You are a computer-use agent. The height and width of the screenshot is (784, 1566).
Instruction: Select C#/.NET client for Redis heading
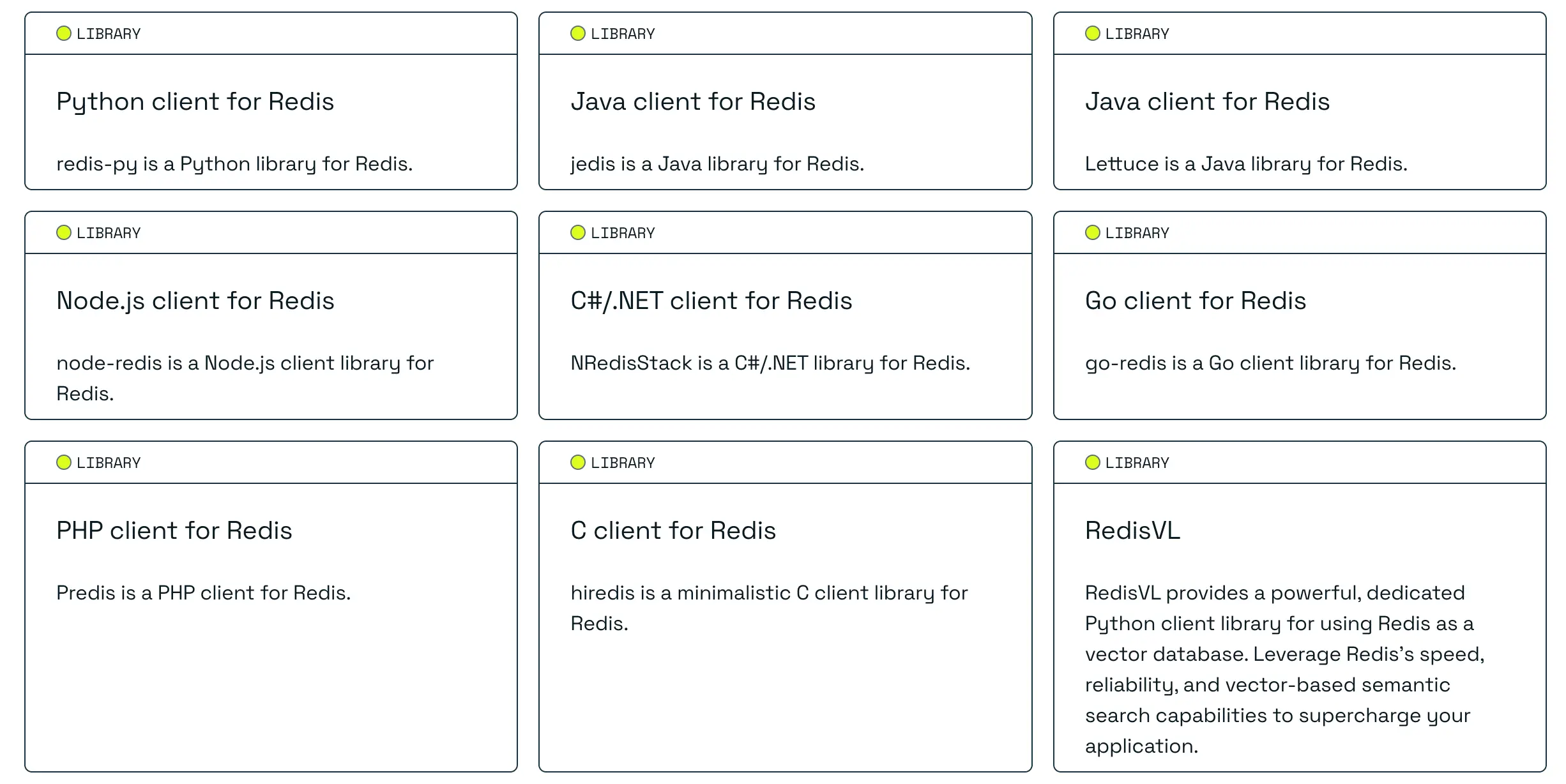point(711,301)
